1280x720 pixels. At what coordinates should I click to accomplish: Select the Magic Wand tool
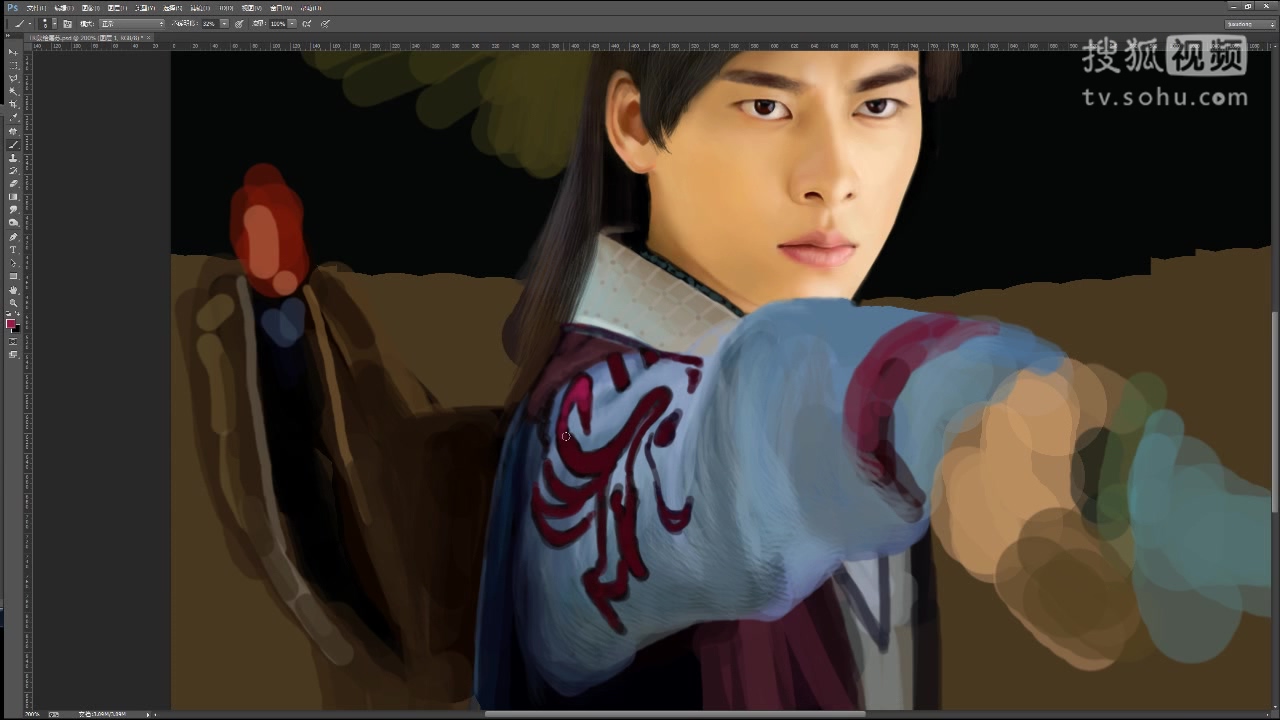pyautogui.click(x=13, y=90)
